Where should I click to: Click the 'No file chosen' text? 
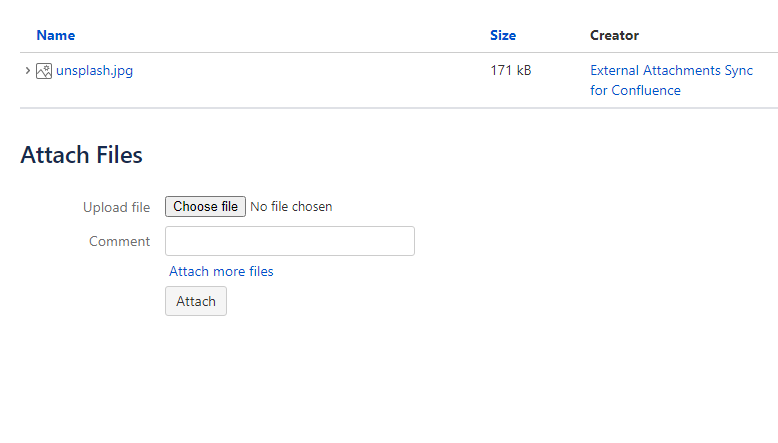pos(291,207)
